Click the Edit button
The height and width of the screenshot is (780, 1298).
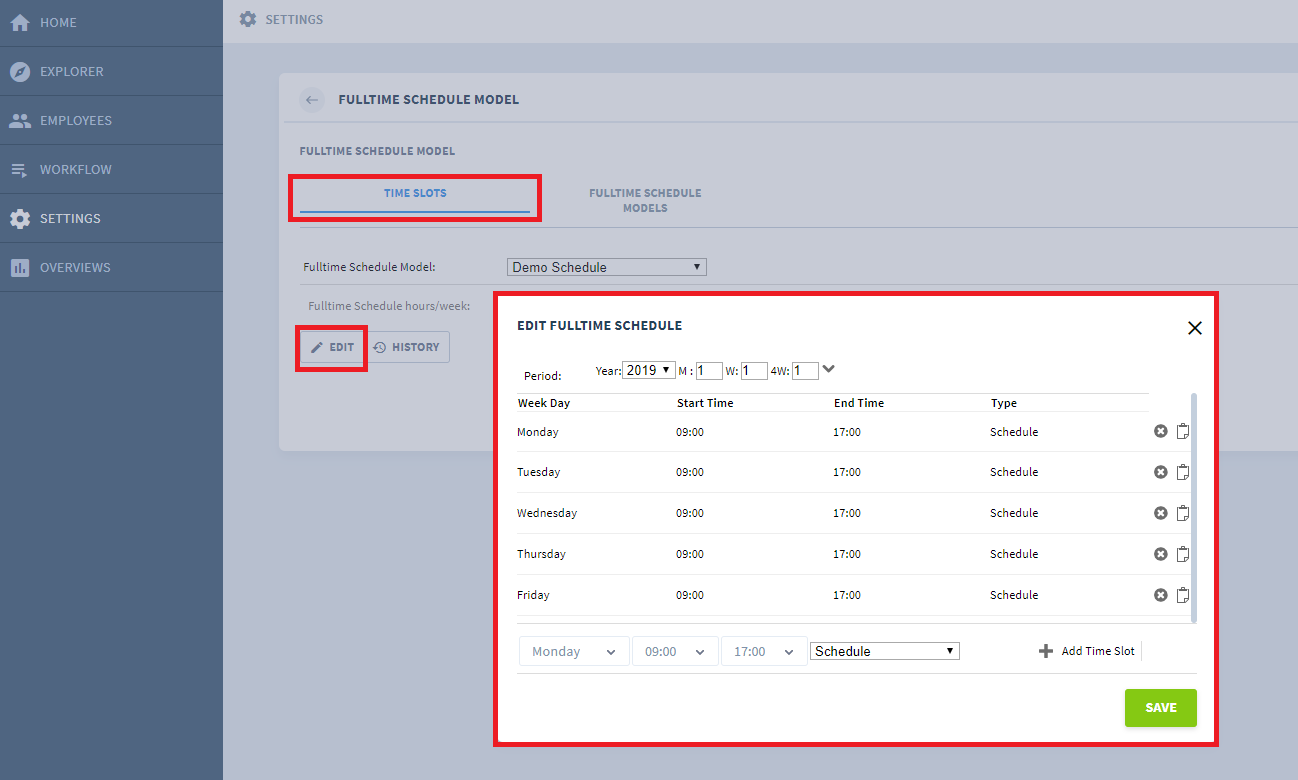click(x=332, y=347)
